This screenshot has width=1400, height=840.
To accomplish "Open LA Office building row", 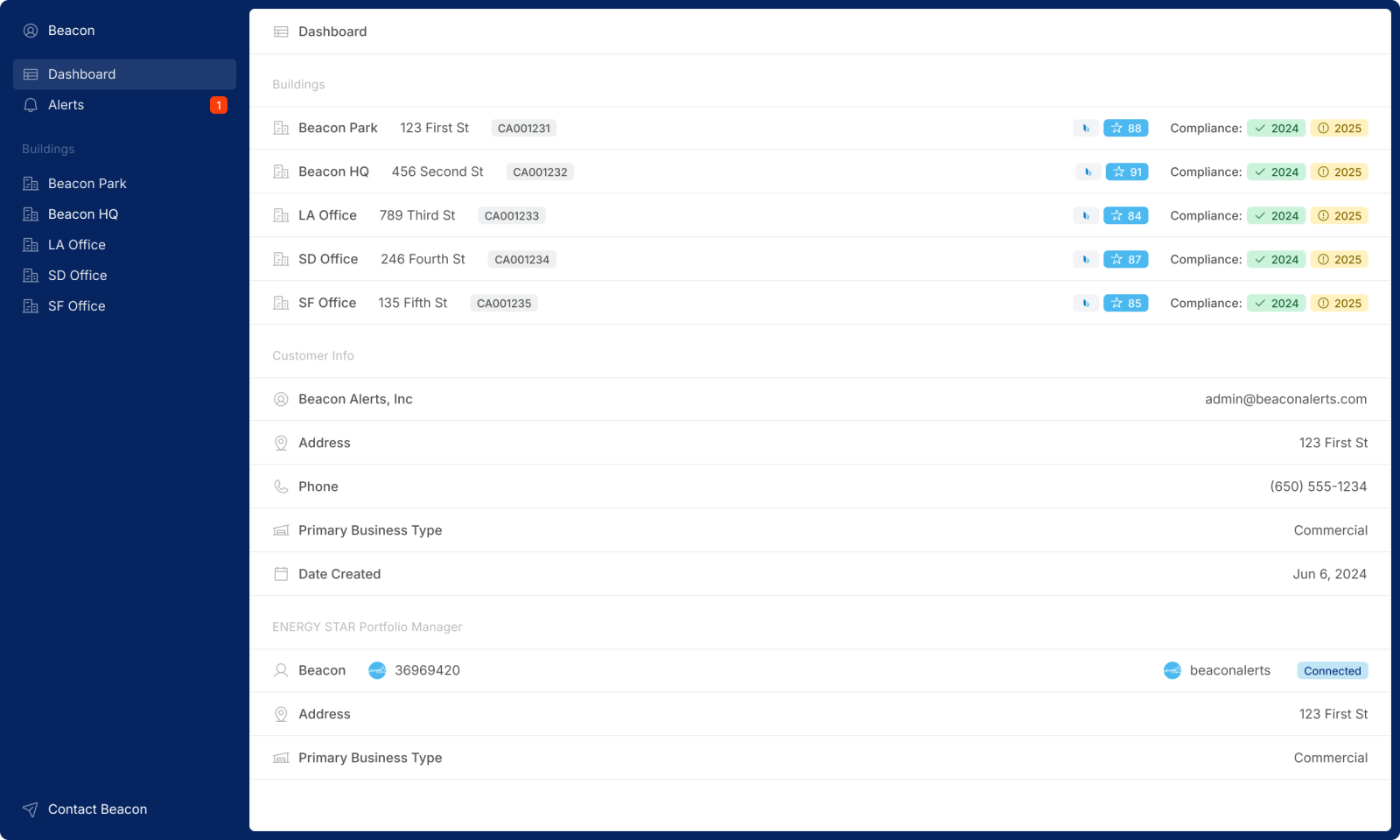I will coord(820,215).
